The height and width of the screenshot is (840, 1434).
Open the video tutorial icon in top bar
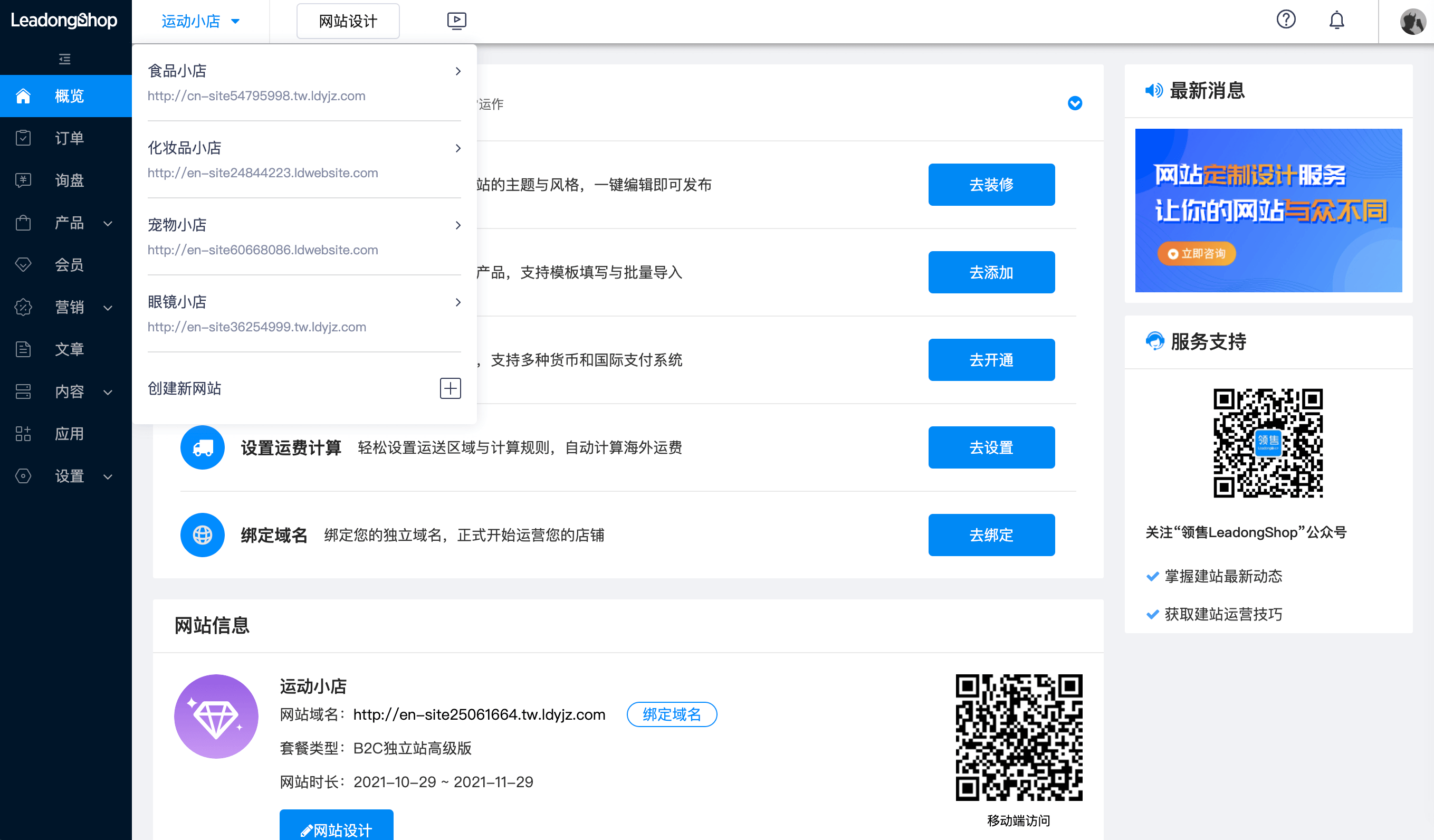click(456, 21)
